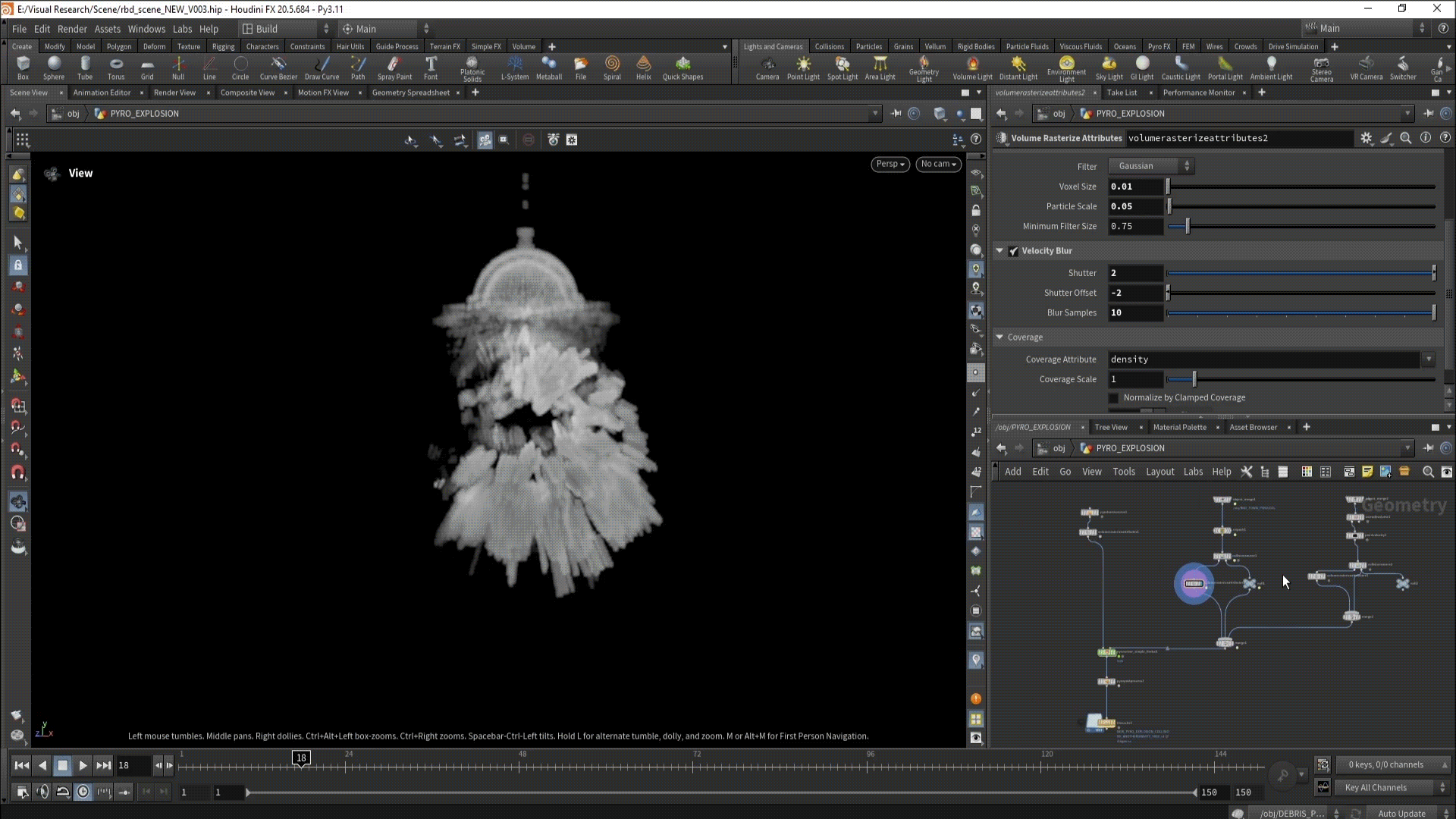Viewport: 1456px width, 819px height.
Task: Open the Key All Channels dropdown
Action: 1392,788
